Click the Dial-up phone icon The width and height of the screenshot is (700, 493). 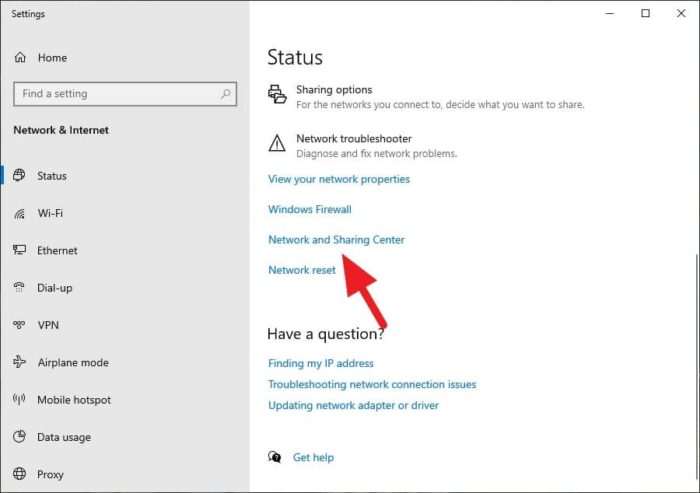coord(19,287)
